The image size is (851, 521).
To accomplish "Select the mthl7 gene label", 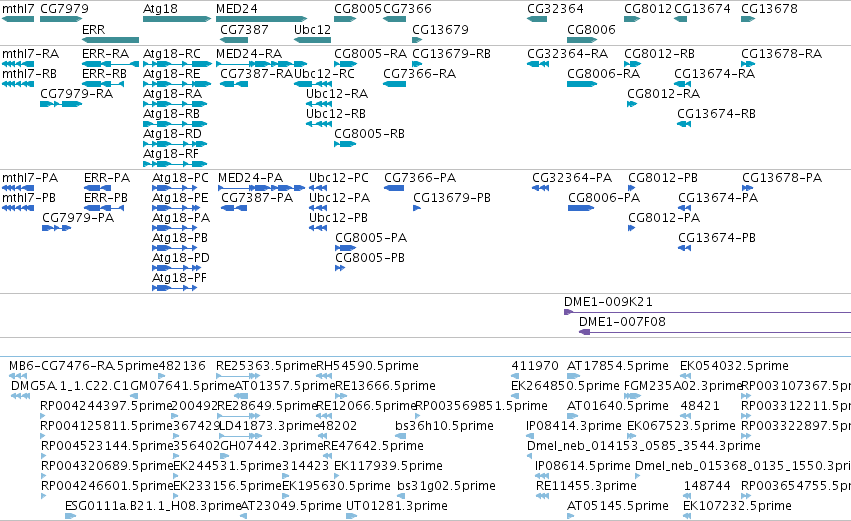I will click(18, 9).
